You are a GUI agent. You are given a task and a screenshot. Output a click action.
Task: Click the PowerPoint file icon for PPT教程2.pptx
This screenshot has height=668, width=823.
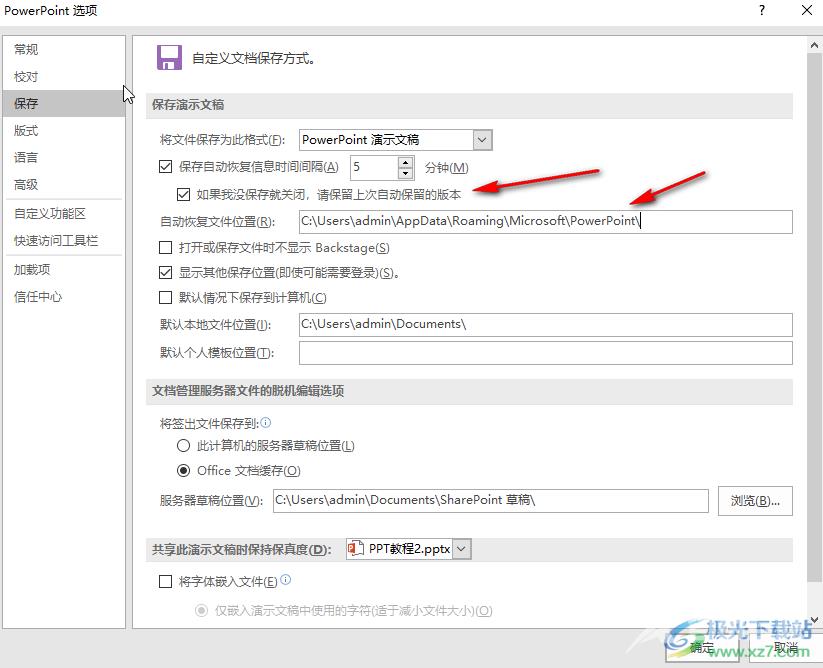tap(356, 549)
